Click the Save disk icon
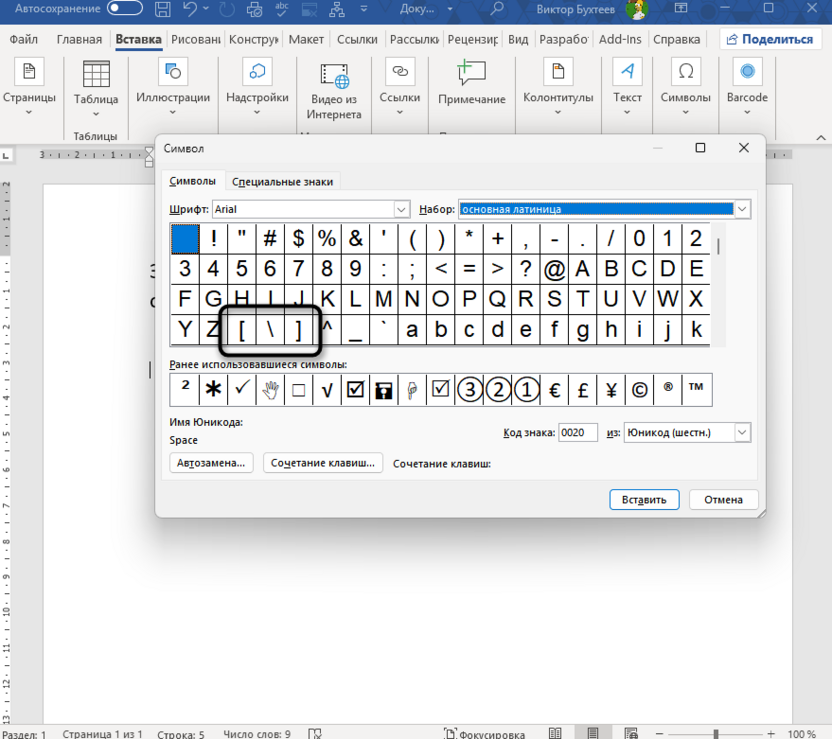The image size is (832, 739). tap(163, 9)
